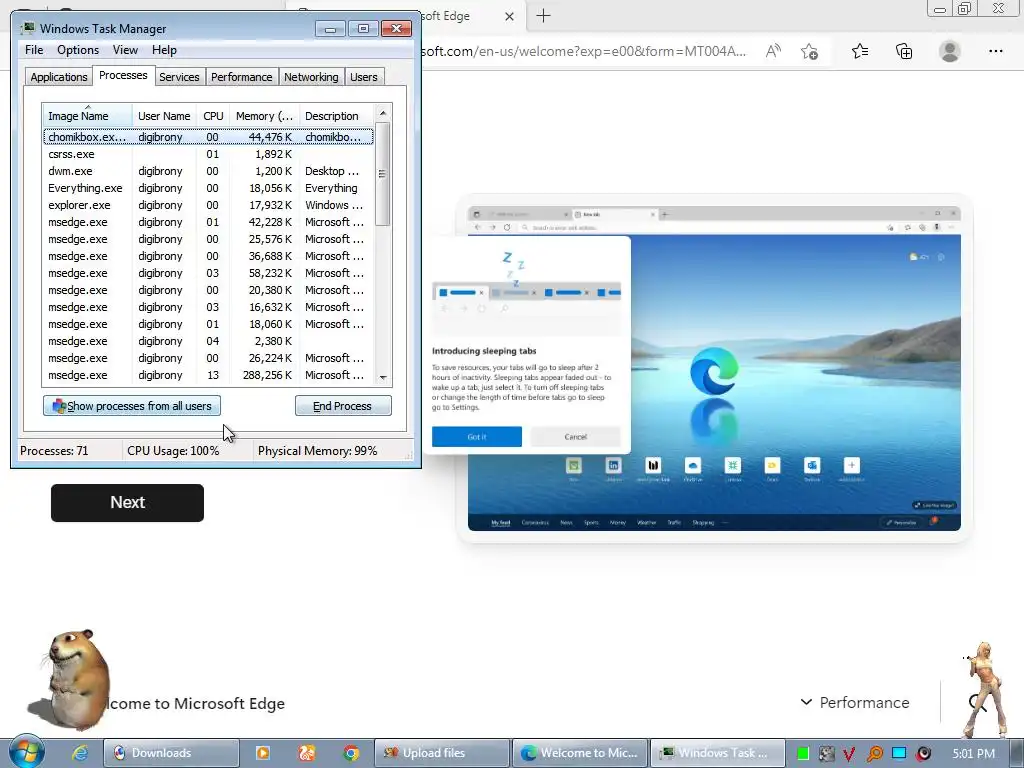Launch Internet Explorer from taskbar
Screen dimensions: 1024x768
point(80,753)
